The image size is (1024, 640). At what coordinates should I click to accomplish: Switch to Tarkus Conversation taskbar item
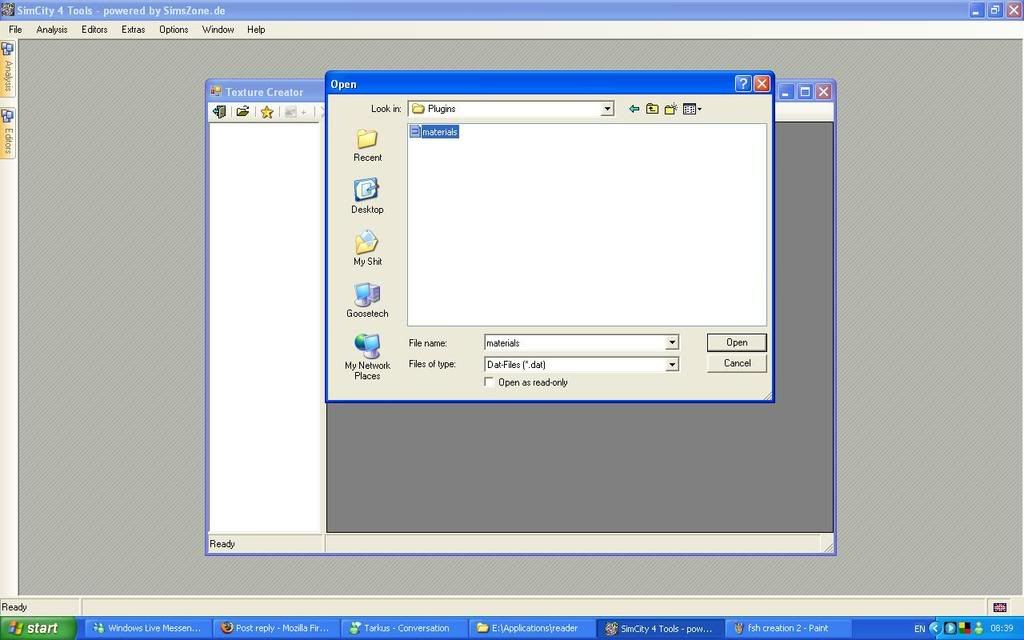click(x=405, y=628)
